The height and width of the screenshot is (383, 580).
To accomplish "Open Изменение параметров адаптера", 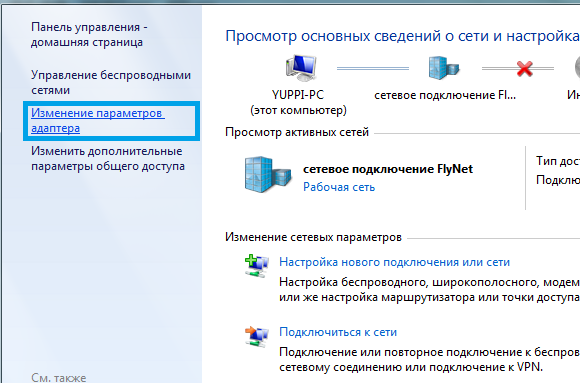I will 98,120.
